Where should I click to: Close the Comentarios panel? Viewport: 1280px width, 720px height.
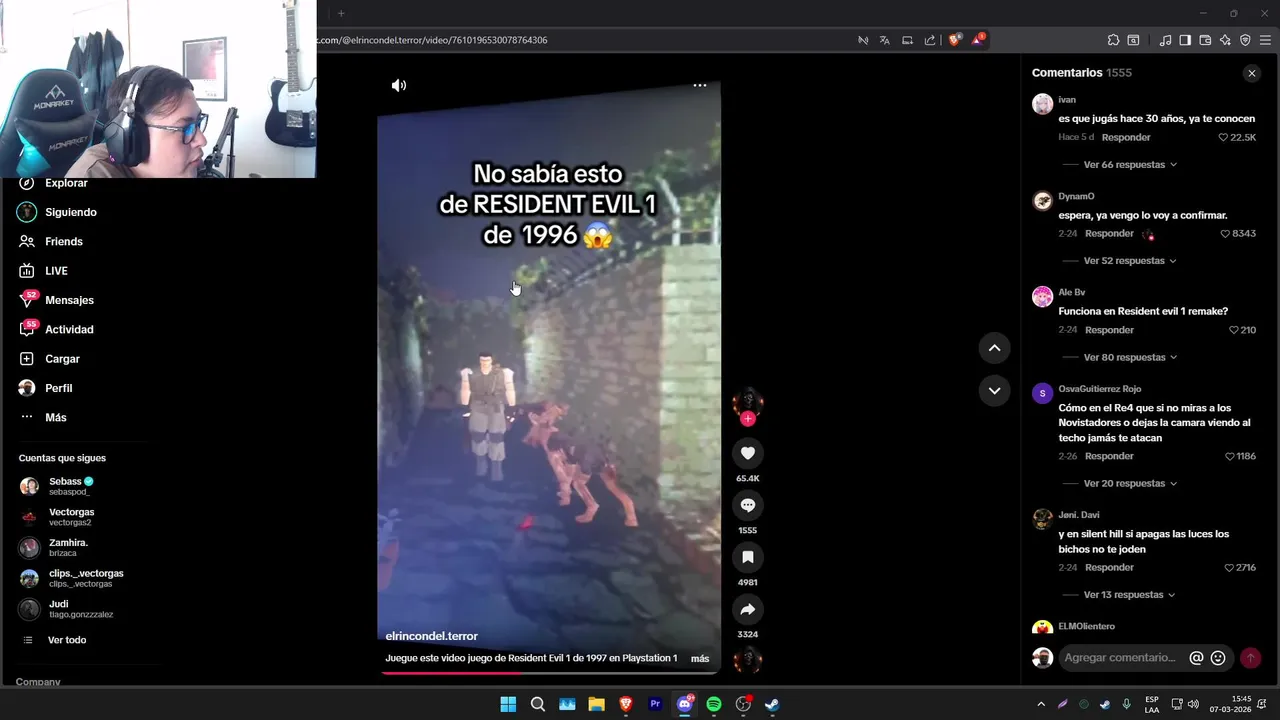tap(1252, 73)
